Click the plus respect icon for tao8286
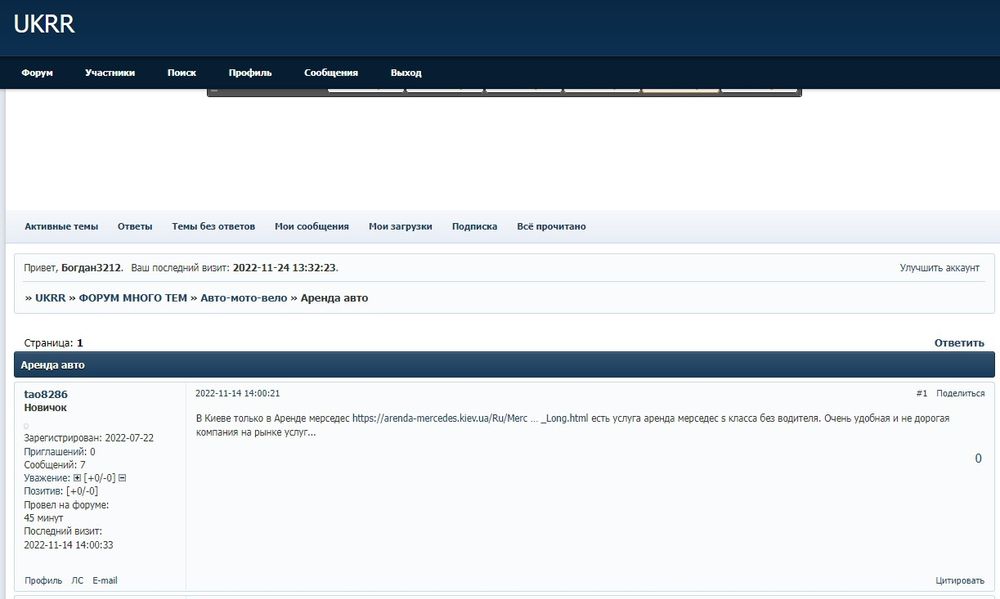Image resolution: width=1000 pixels, height=599 pixels. tap(77, 478)
